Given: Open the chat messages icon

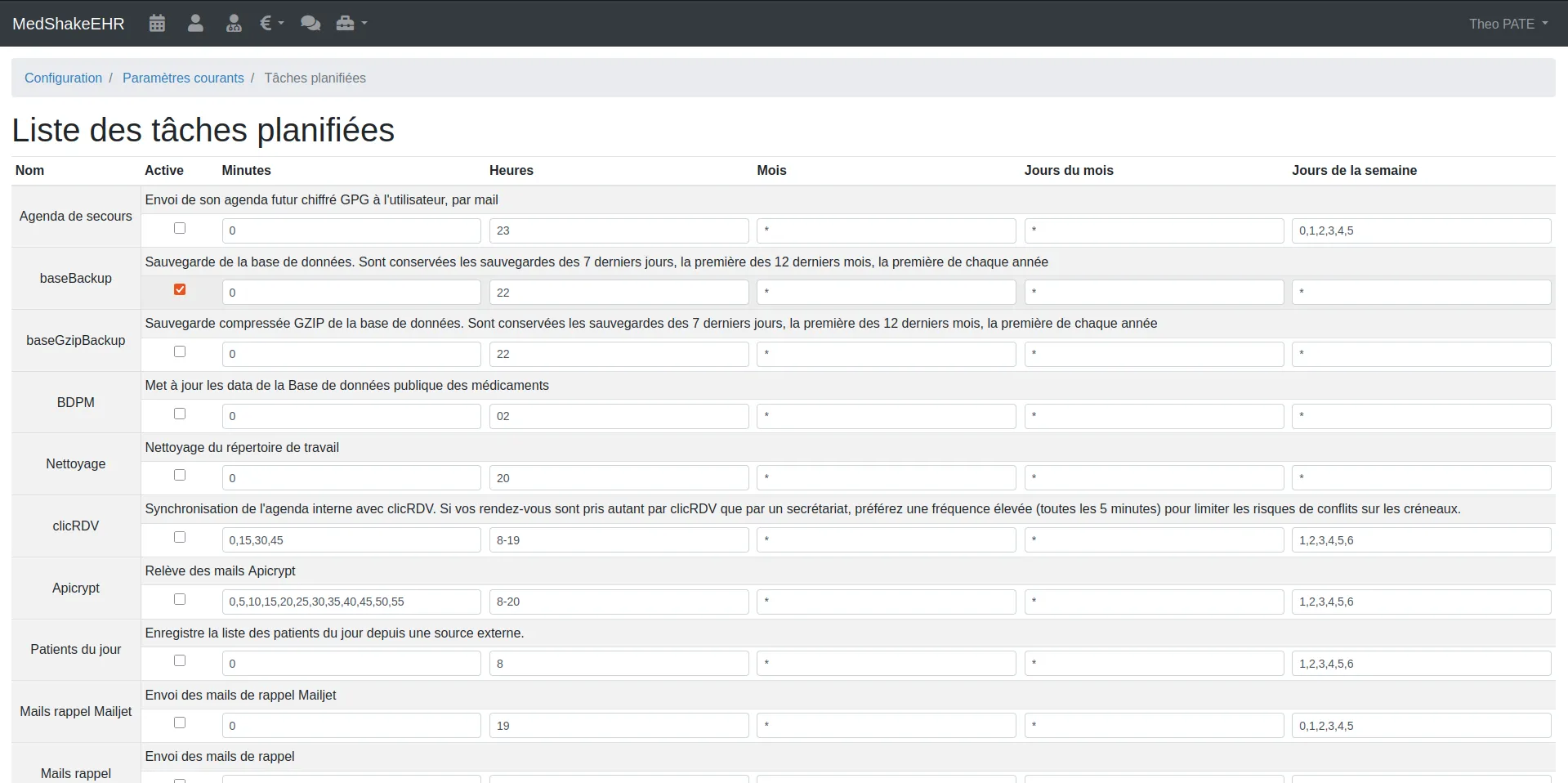Looking at the screenshot, I should (x=310, y=24).
